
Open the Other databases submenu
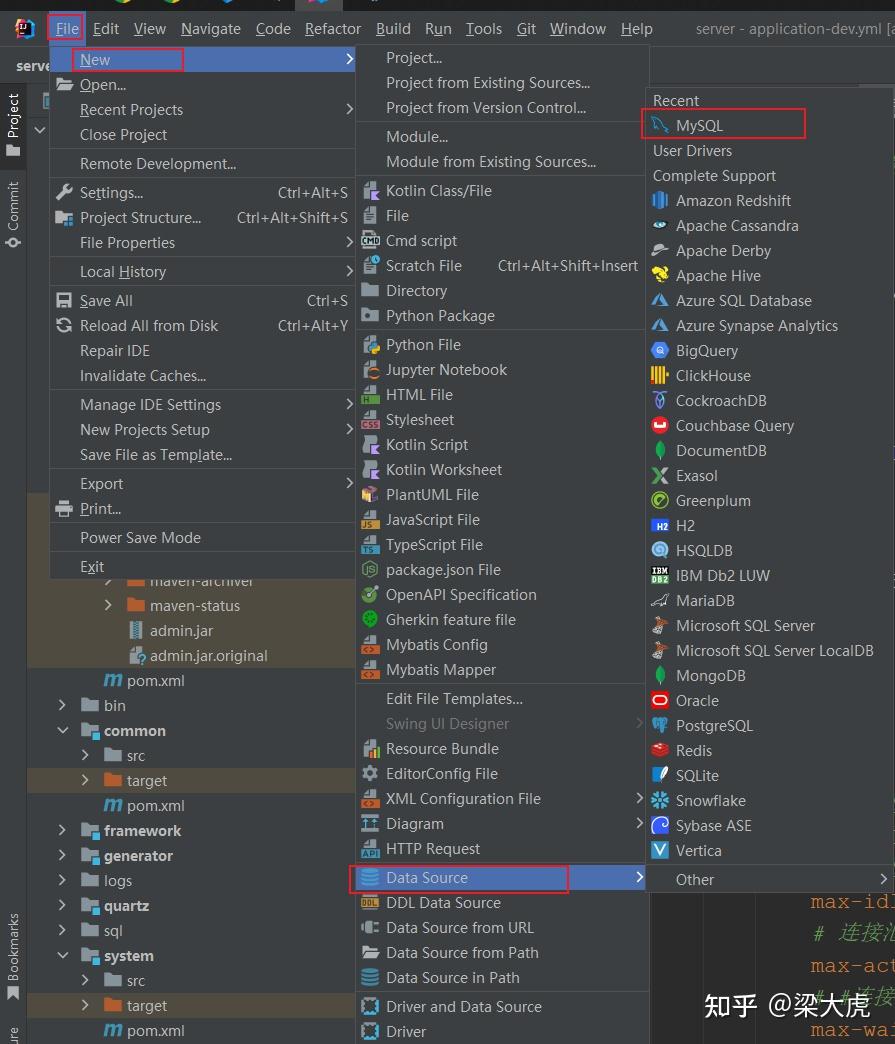click(770, 880)
